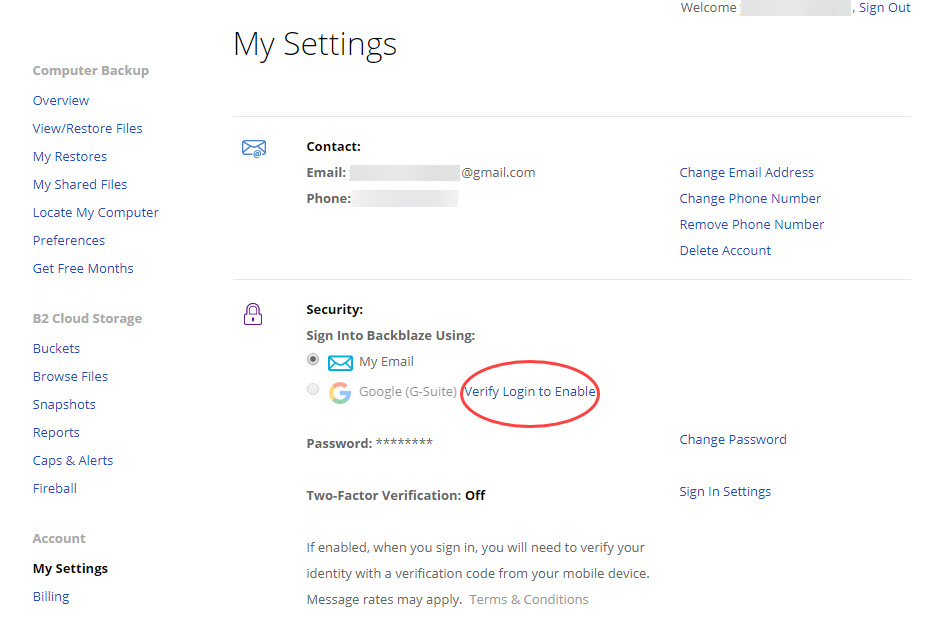Click the 'Contact:' section label

[x=333, y=146]
